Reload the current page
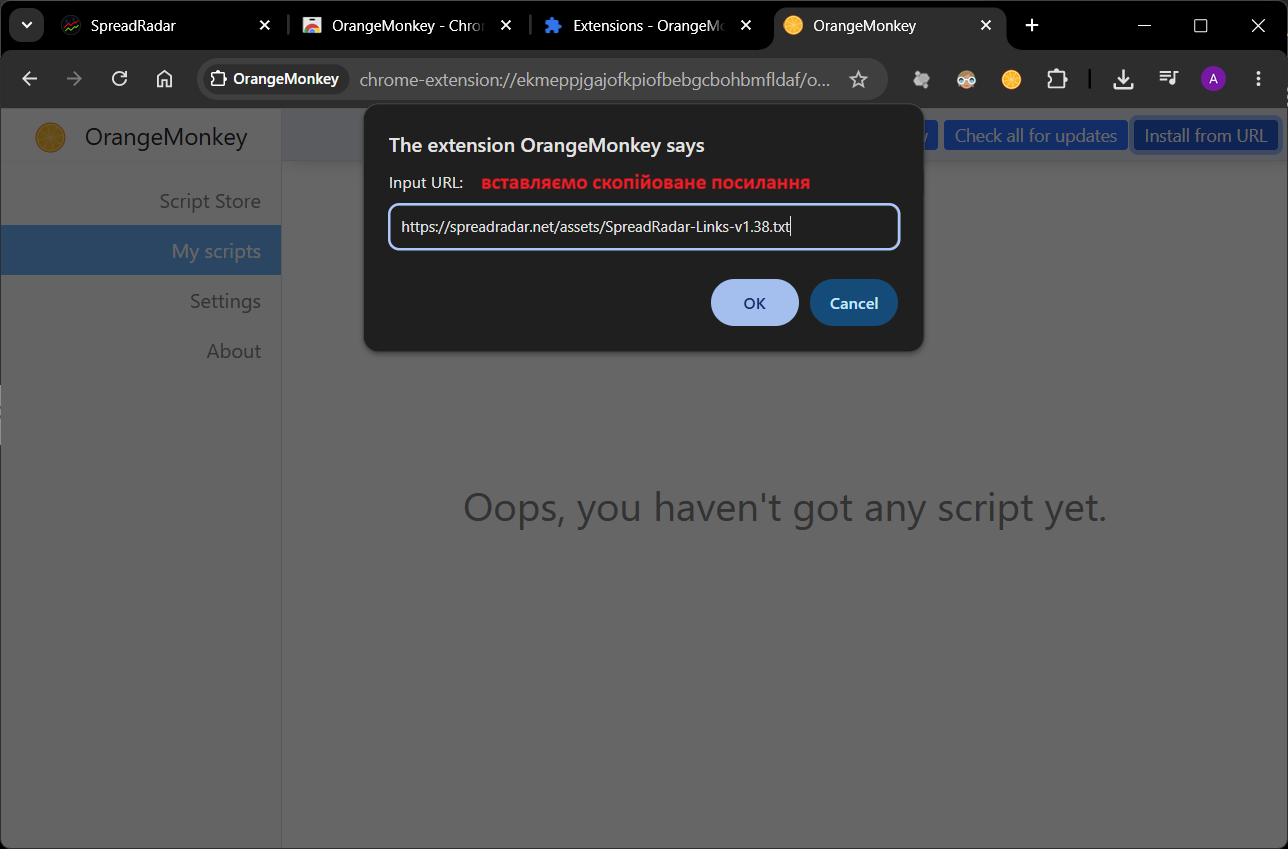This screenshot has width=1288, height=849. tap(119, 79)
